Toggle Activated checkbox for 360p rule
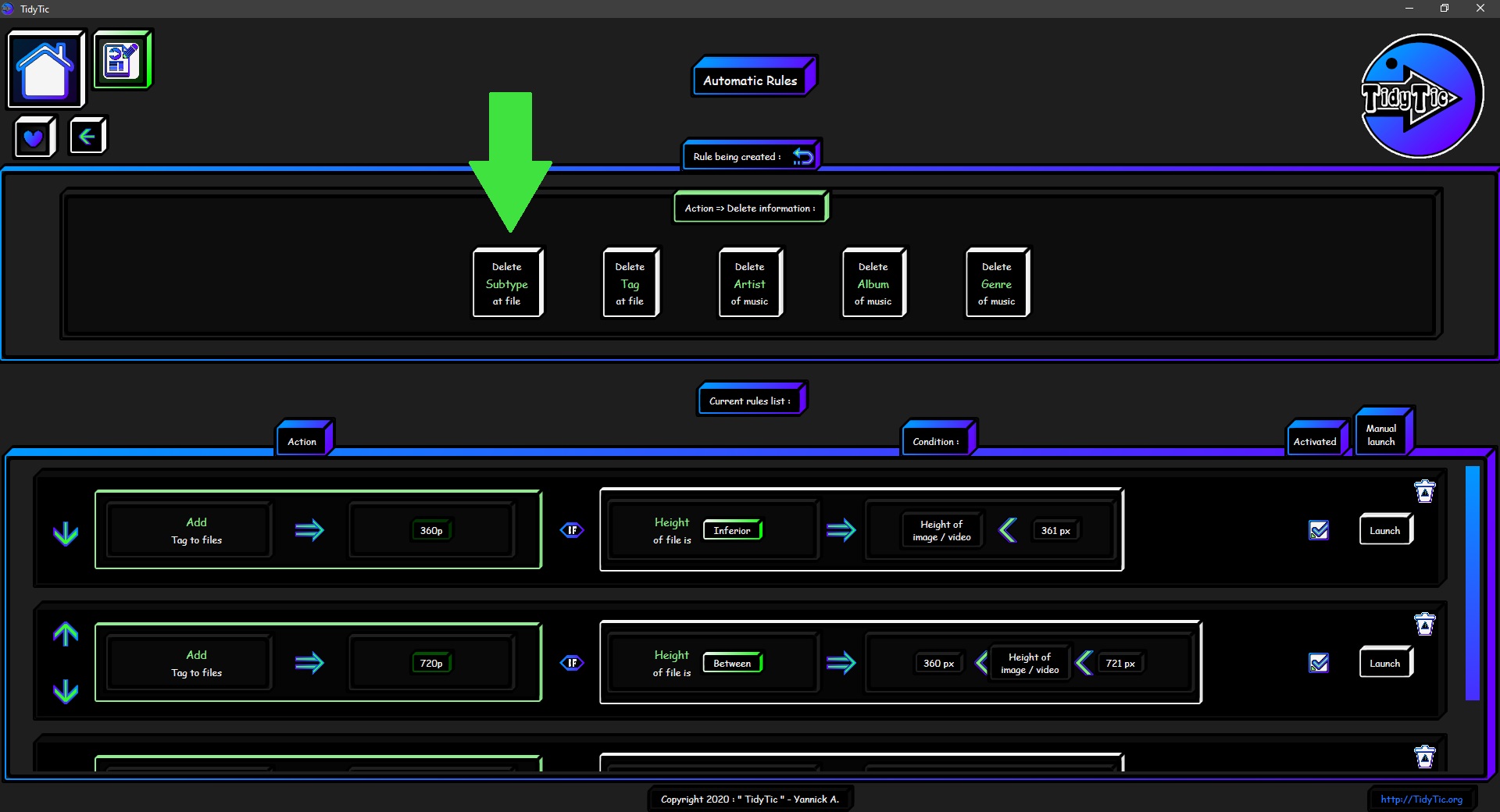This screenshot has width=1500, height=812. tap(1319, 530)
